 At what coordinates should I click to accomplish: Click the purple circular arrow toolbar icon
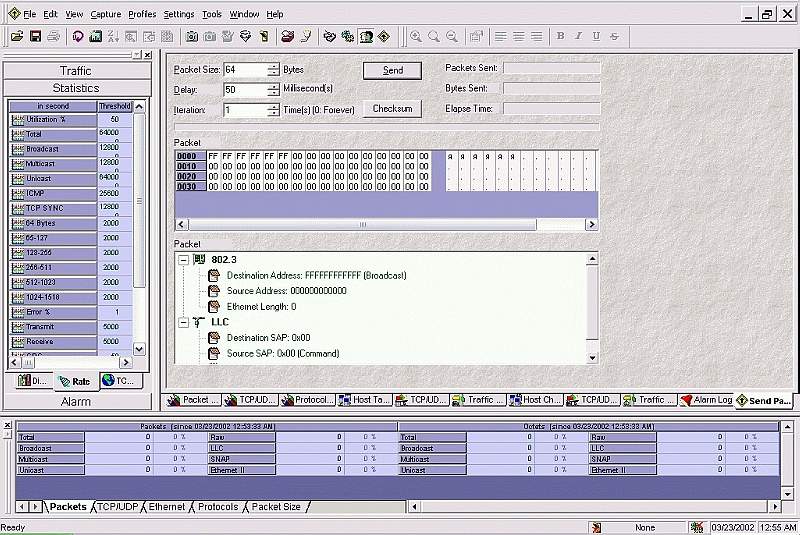coord(78,36)
